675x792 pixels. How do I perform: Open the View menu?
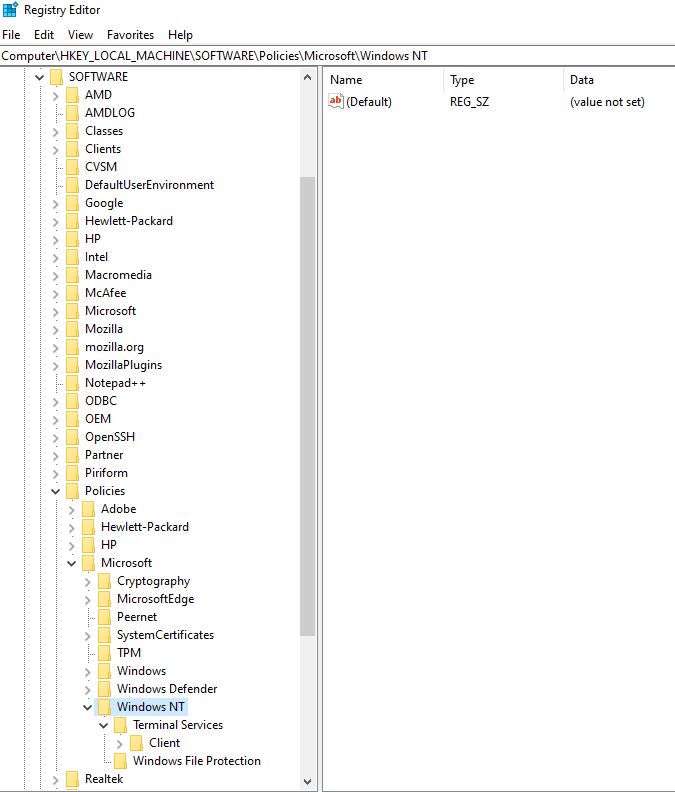[x=80, y=35]
